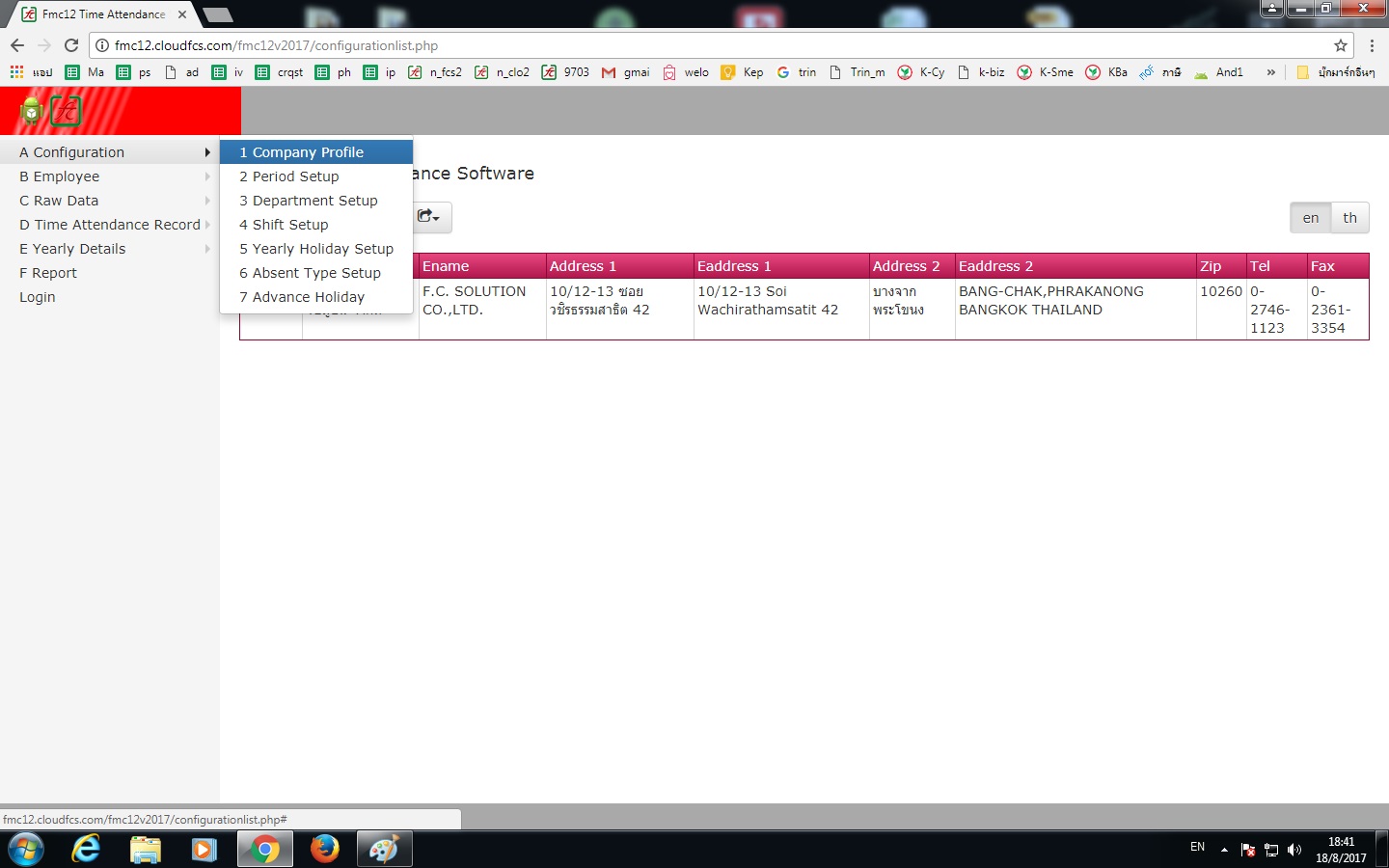Screen dimensions: 1389x868
Task: Open the 9703 bookmark
Action: (565, 72)
